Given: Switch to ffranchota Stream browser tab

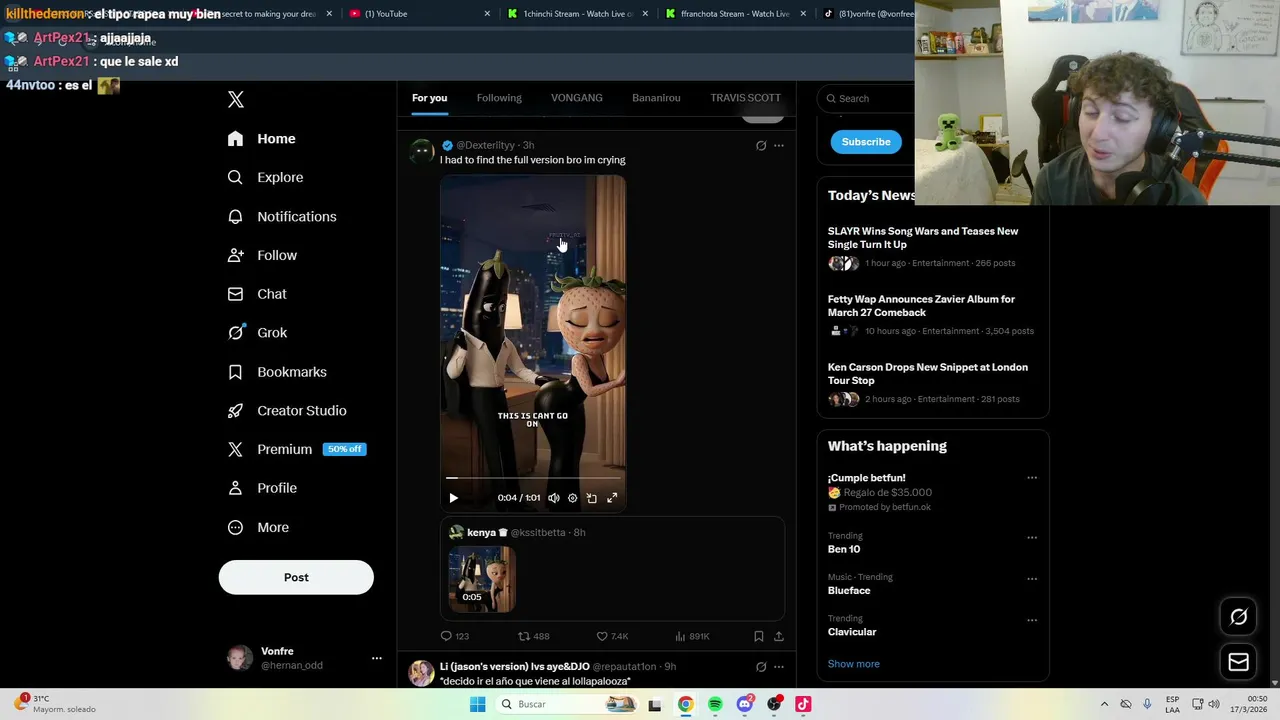Looking at the screenshot, I should (x=735, y=14).
